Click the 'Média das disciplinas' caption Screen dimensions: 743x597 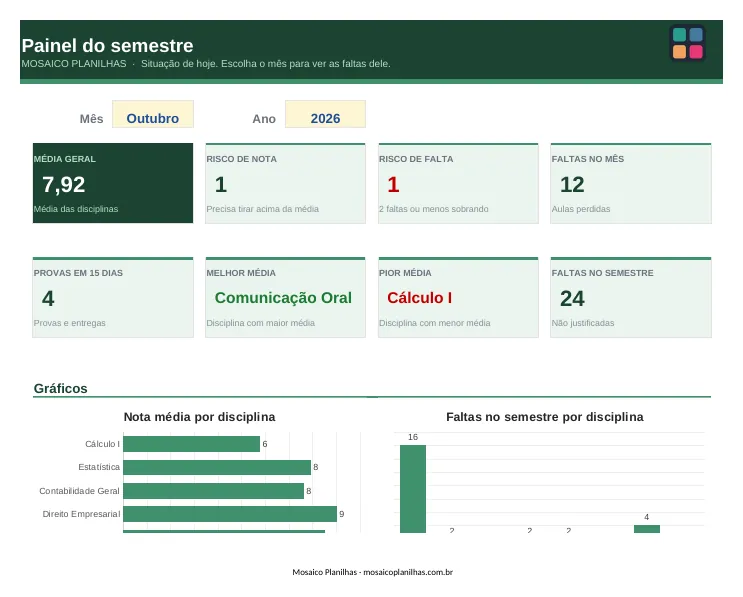pos(76,209)
